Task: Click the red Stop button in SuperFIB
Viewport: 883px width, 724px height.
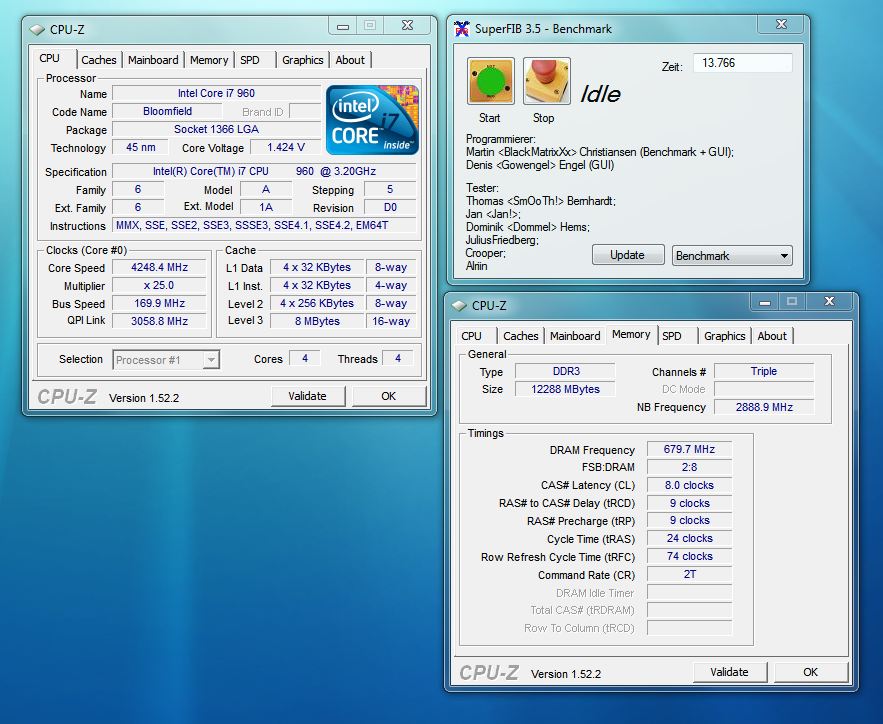Action: tap(546, 82)
